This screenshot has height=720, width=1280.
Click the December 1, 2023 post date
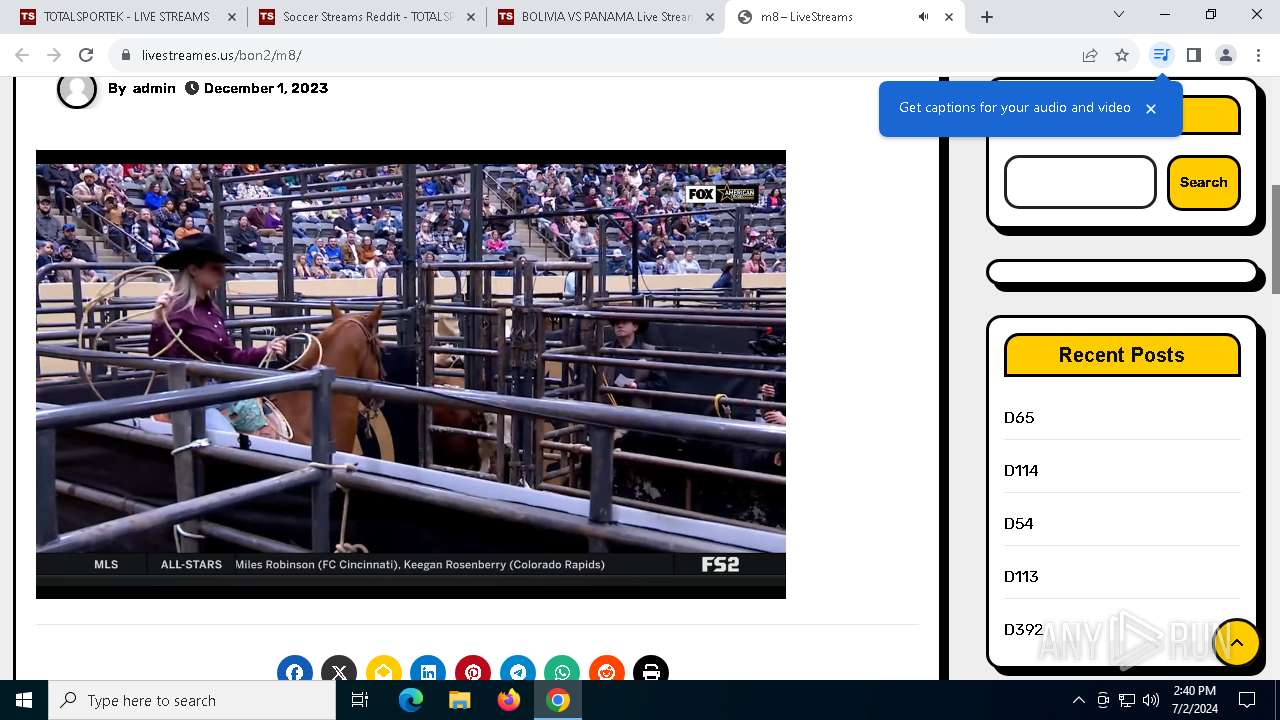pyautogui.click(x=266, y=88)
